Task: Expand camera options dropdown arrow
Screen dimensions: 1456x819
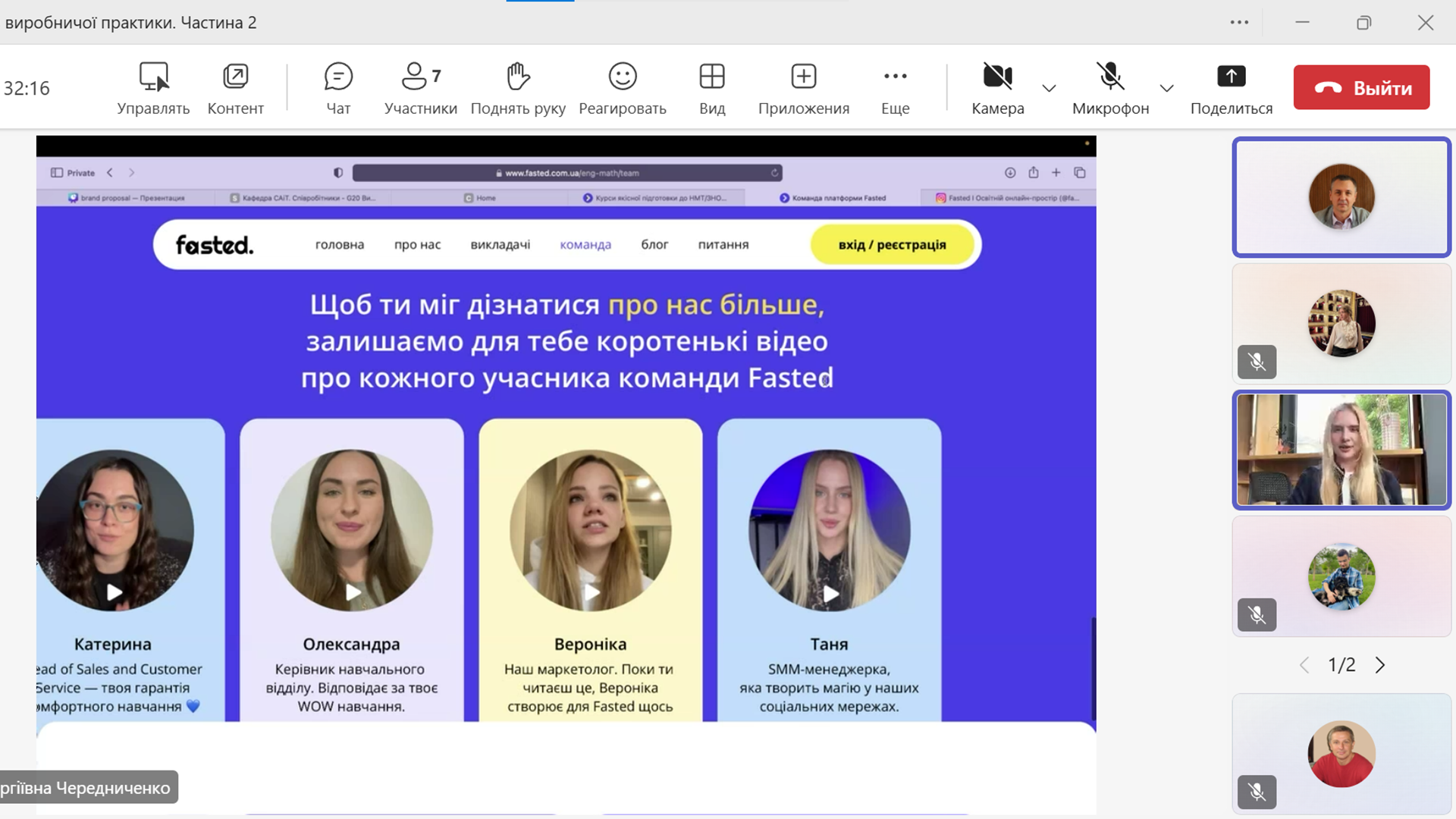Action: (x=1050, y=88)
